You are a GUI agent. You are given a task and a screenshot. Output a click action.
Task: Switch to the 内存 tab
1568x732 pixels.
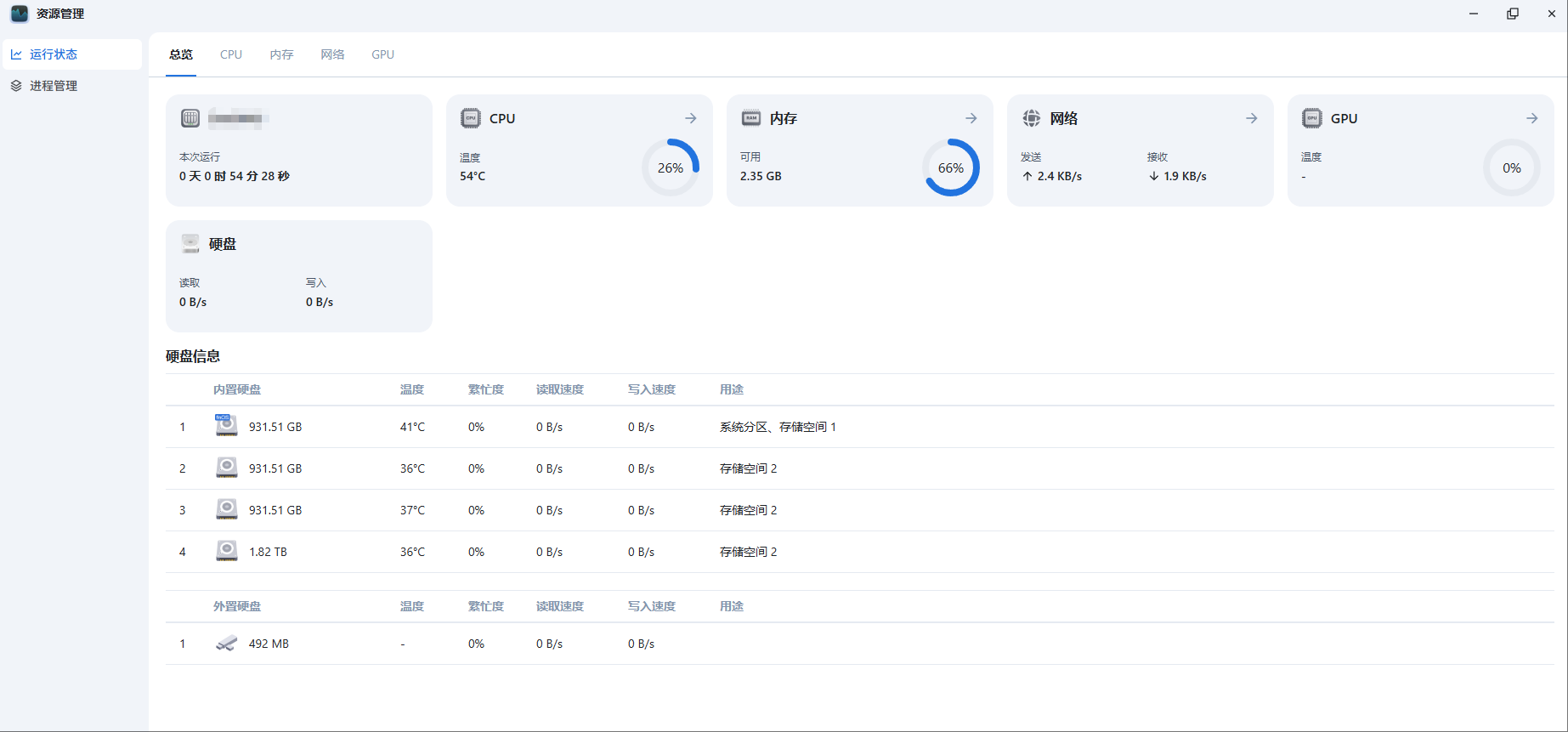click(282, 54)
